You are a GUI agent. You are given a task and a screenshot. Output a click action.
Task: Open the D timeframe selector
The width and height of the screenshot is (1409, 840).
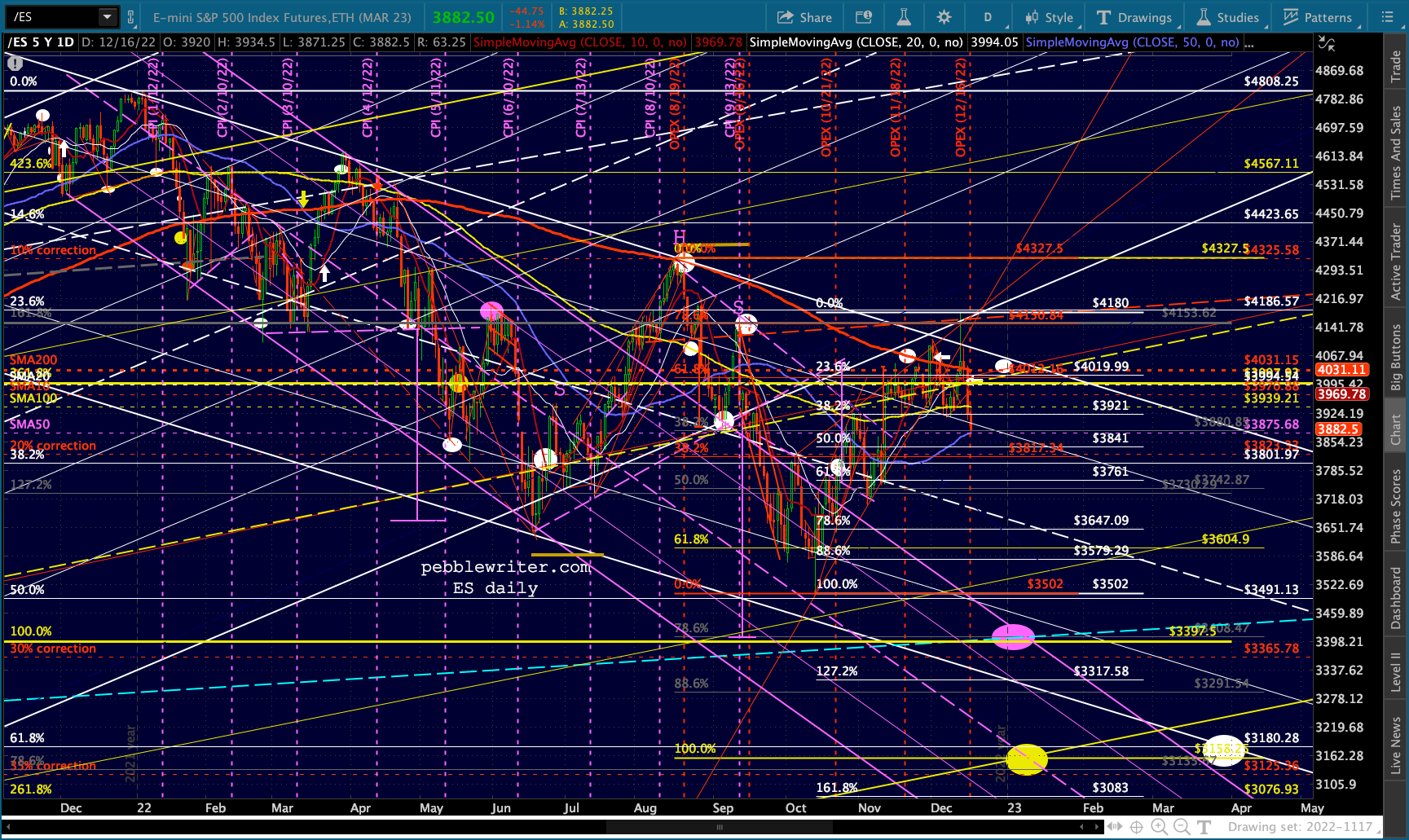coord(988,17)
